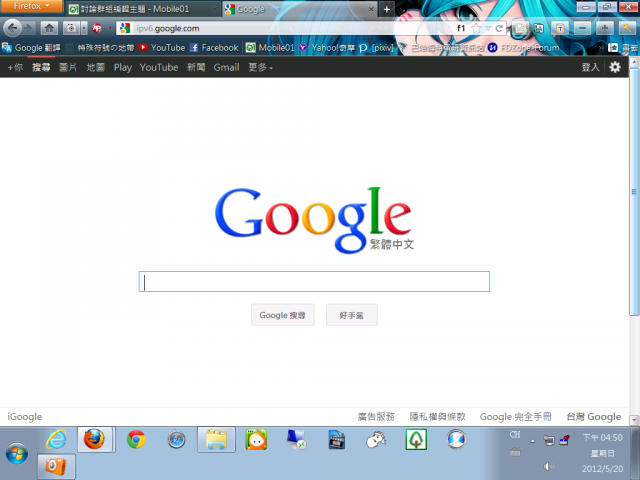
Task: Open the 隱私權與條款 footer link
Action: pyautogui.click(x=437, y=417)
